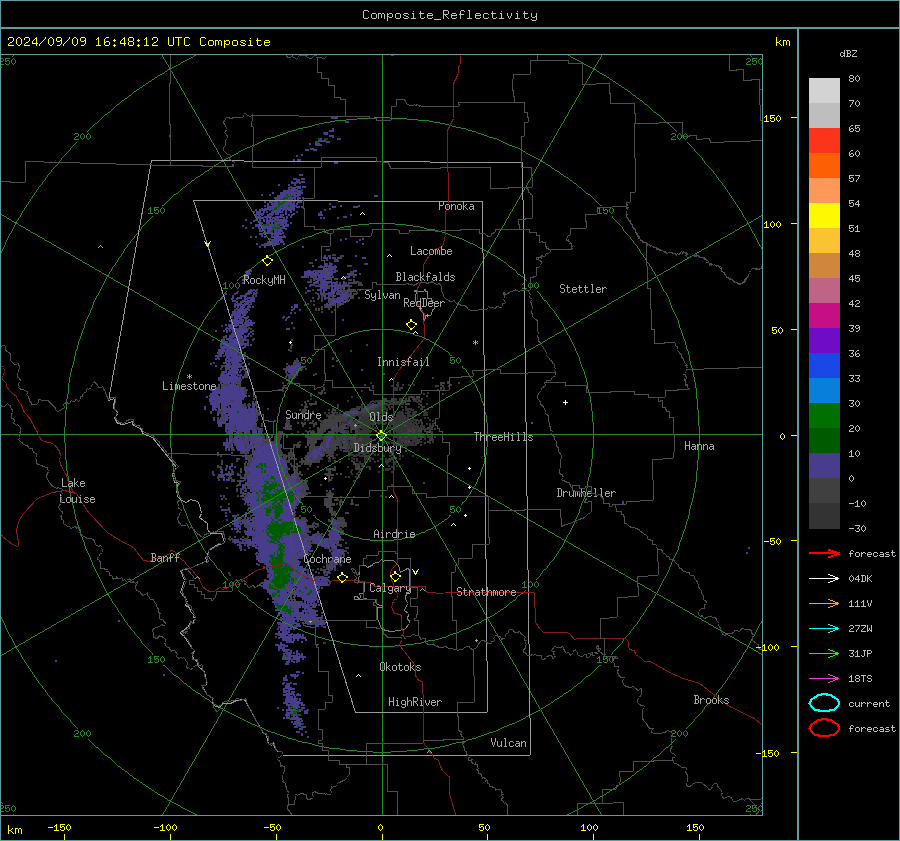The height and width of the screenshot is (841, 900).
Task: Click the red forecast arrow in legend
Action: tap(824, 553)
